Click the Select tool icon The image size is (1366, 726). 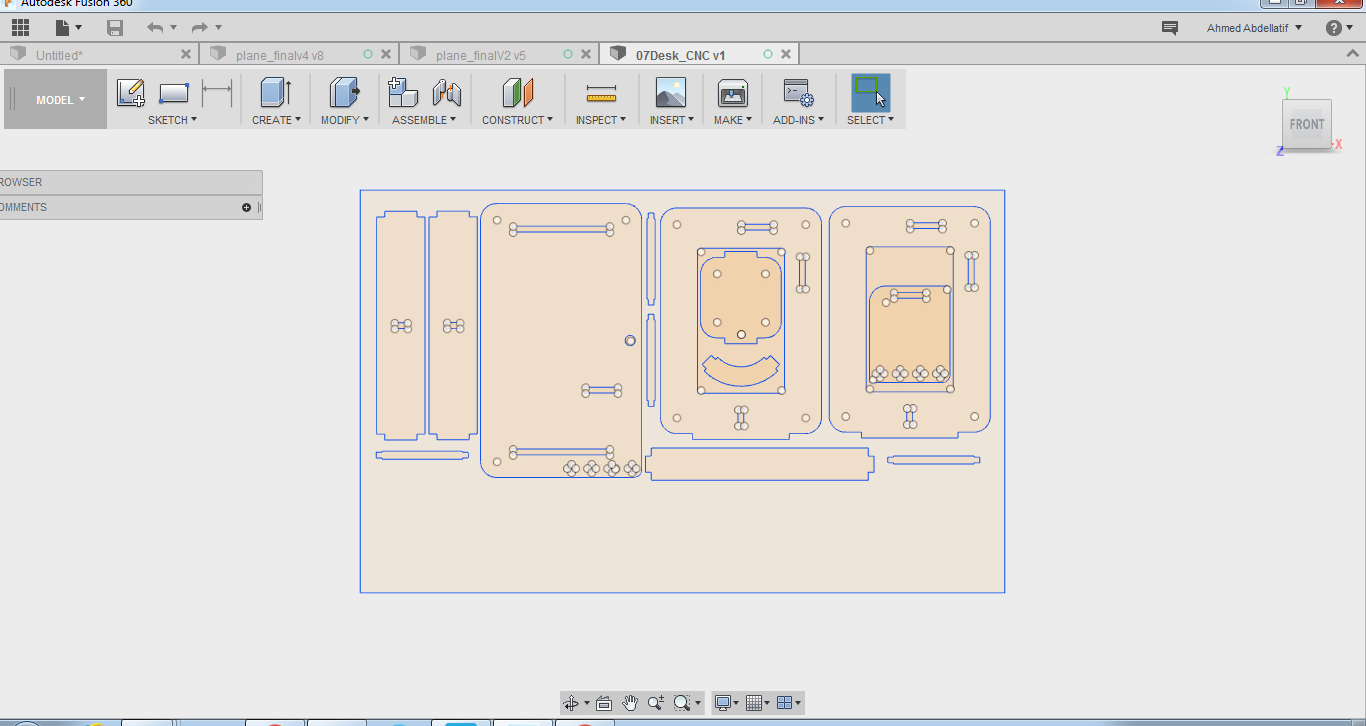point(871,92)
